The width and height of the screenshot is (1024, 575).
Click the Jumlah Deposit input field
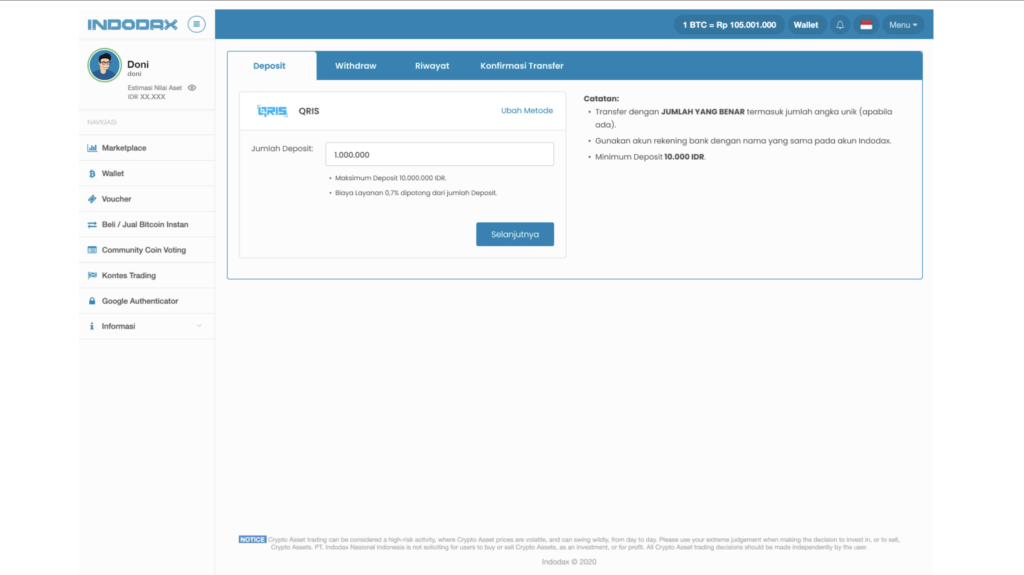coord(439,154)
